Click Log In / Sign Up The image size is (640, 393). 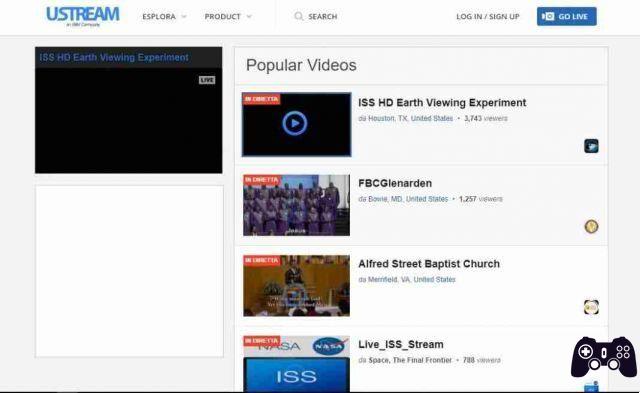[488, 17]
